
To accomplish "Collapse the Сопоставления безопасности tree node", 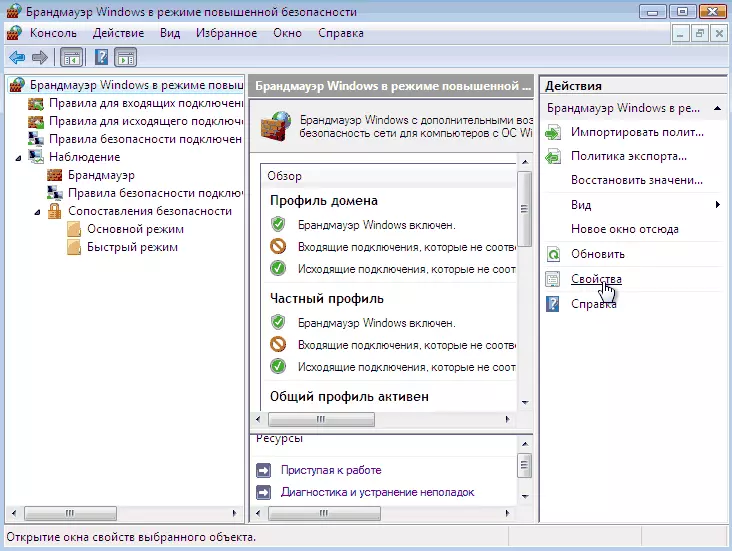I will coord(38,211).
